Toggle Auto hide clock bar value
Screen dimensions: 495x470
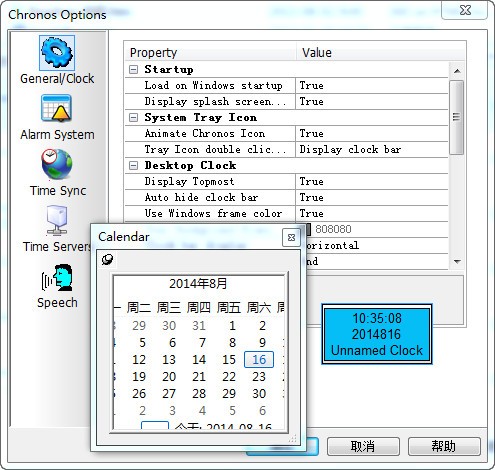(x=371, y=198)
